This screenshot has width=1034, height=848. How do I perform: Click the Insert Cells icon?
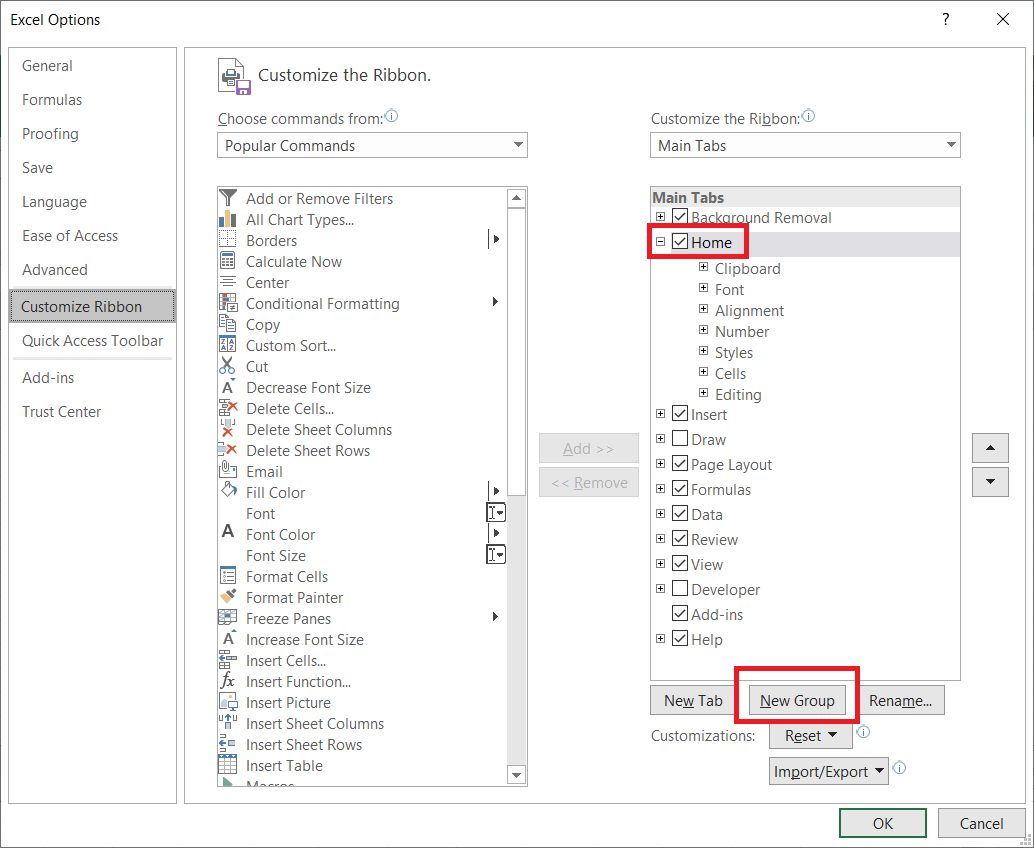(228, 660)
